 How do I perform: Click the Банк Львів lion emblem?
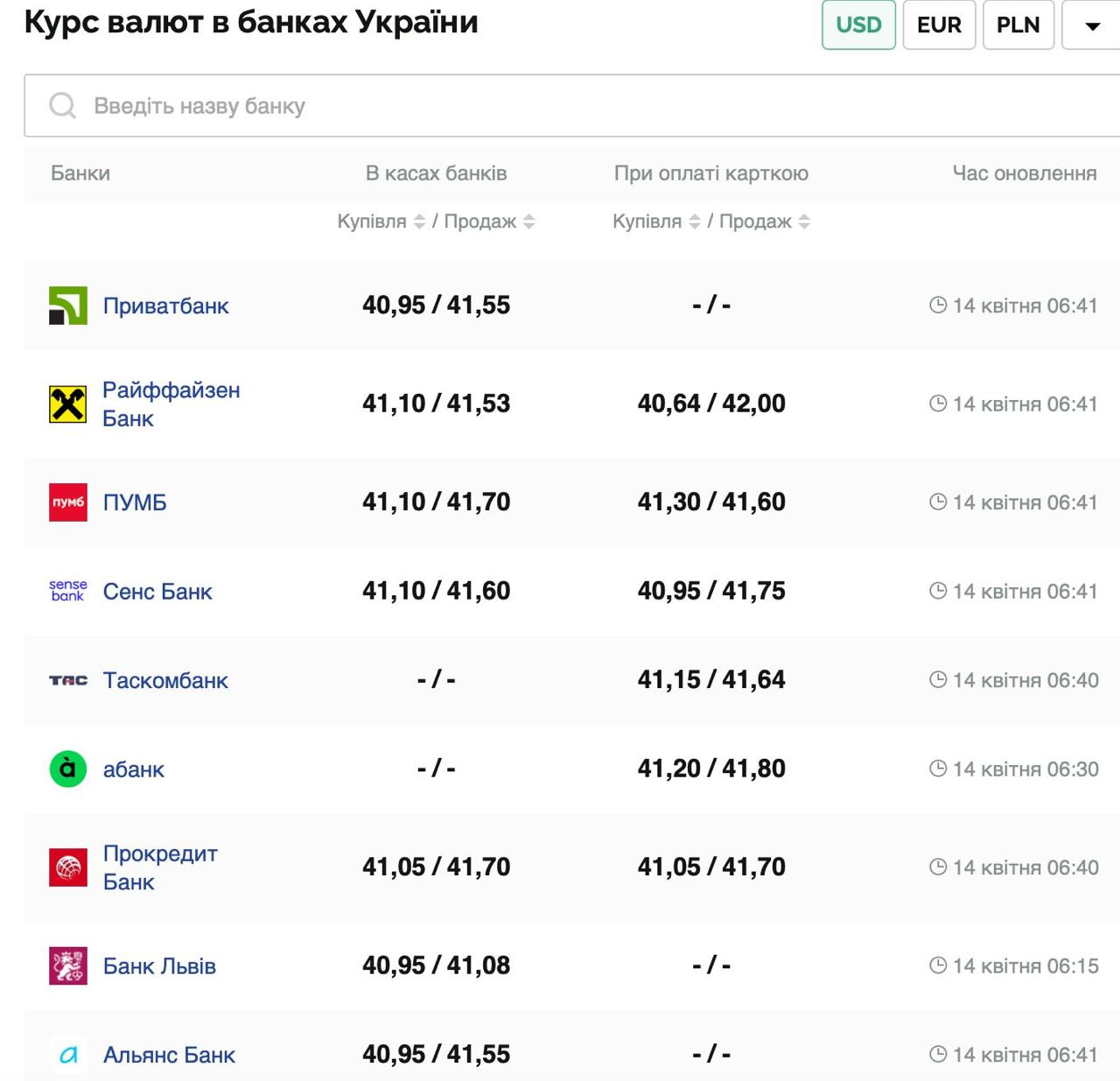(67, 966)
